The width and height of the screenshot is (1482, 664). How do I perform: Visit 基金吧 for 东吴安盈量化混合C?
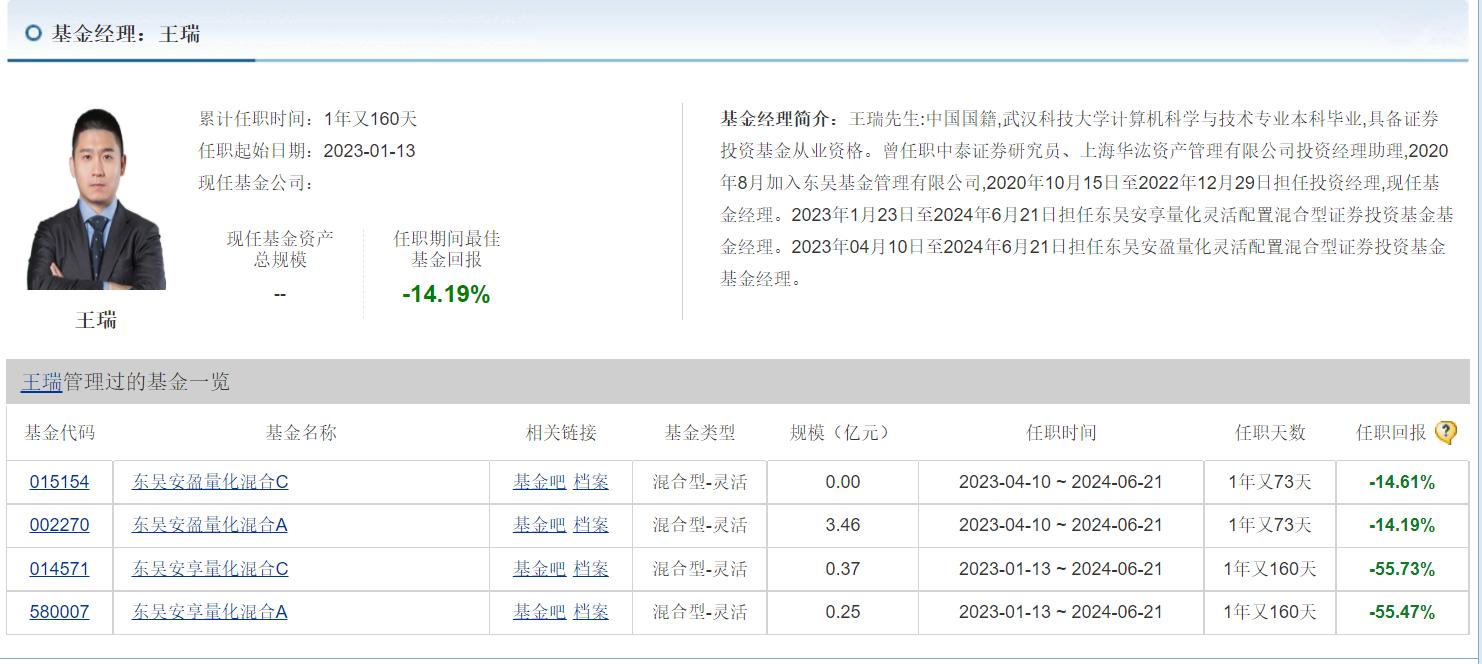[x=539, y=482]
